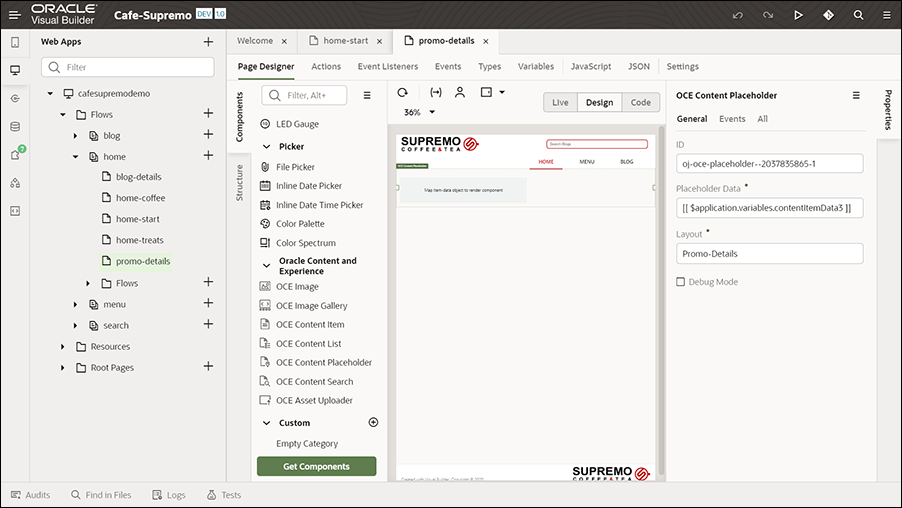Open OCE Content Placeholder properties menu
This screenshot has width=902, height=508.
click(x=856, y=96)
